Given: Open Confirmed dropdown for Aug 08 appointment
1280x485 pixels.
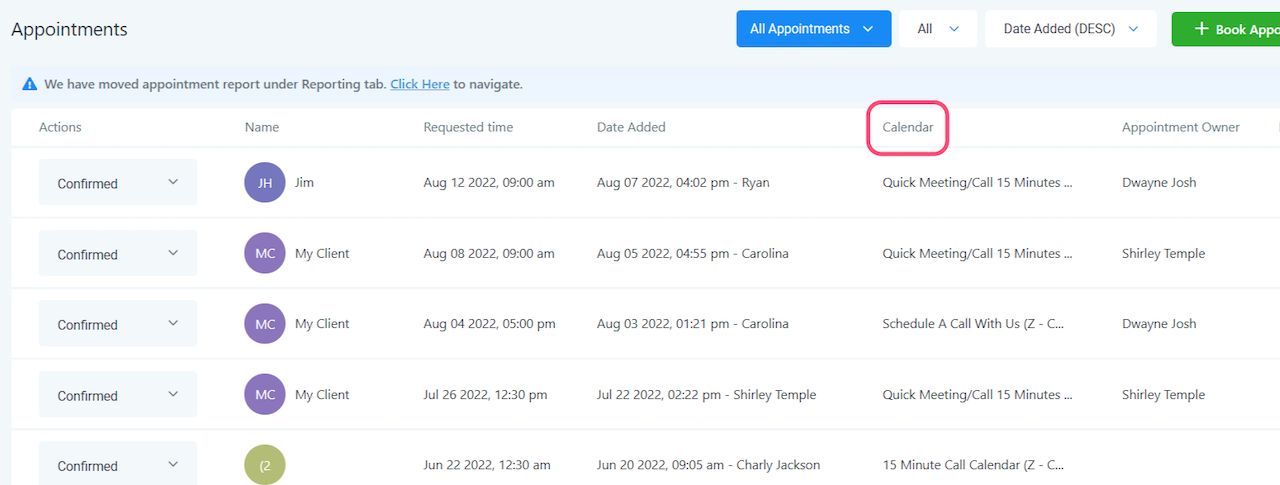Looking at the screenshot, I should pos(118,254).
